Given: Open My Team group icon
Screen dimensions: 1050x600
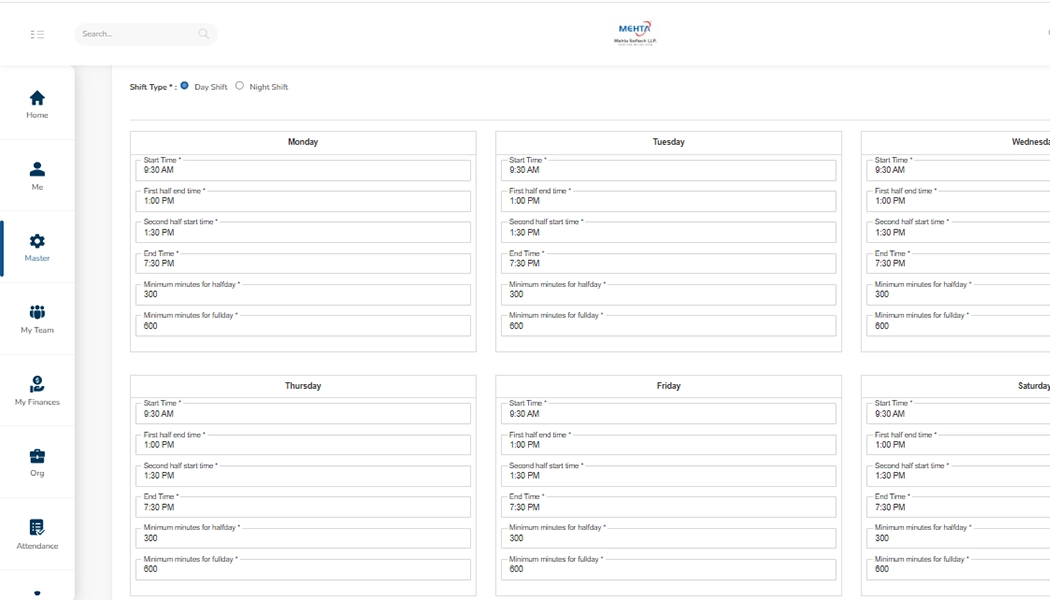Looking at the screenshot, I should [37, 313].
